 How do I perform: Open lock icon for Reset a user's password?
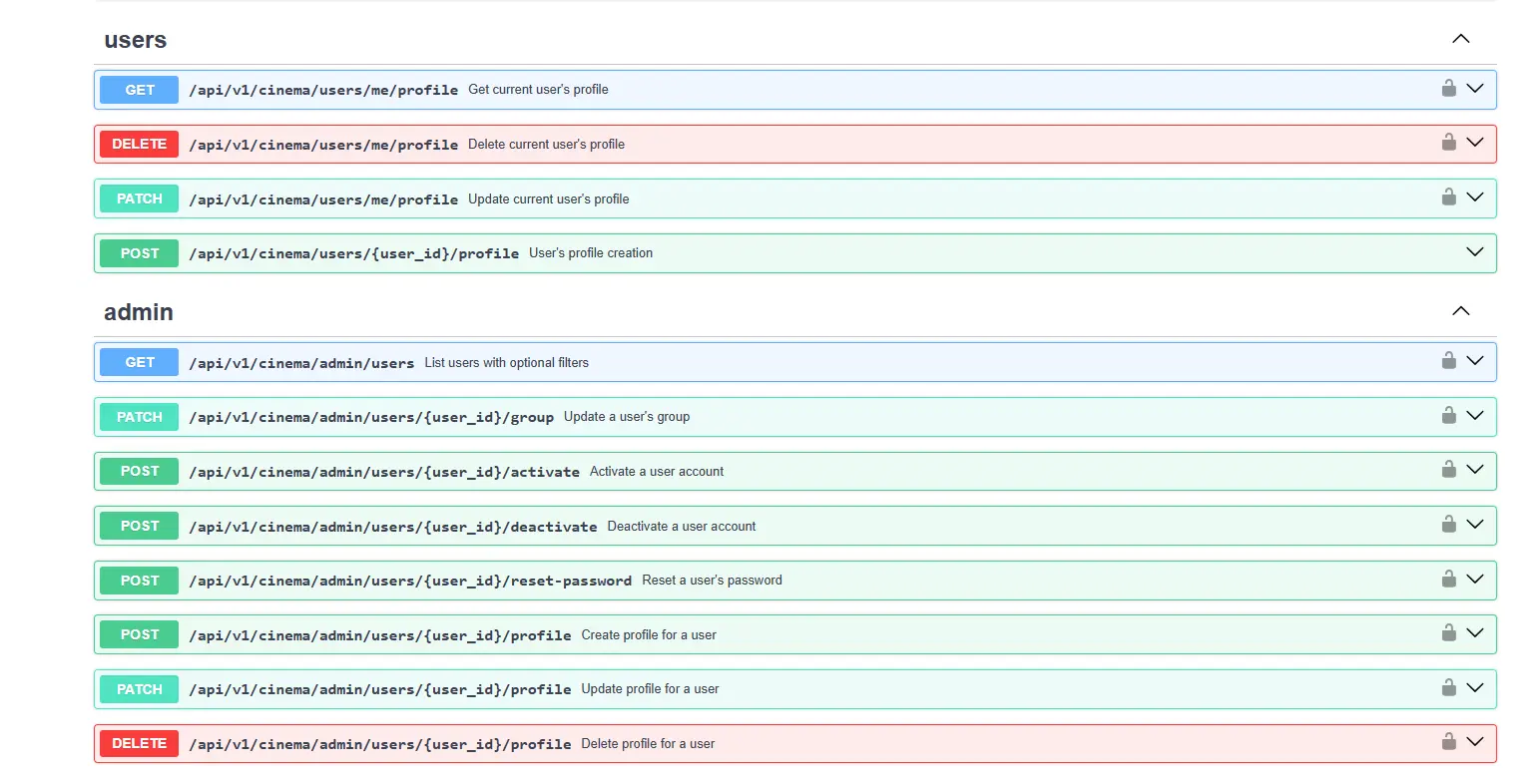tap(1448, 579)
